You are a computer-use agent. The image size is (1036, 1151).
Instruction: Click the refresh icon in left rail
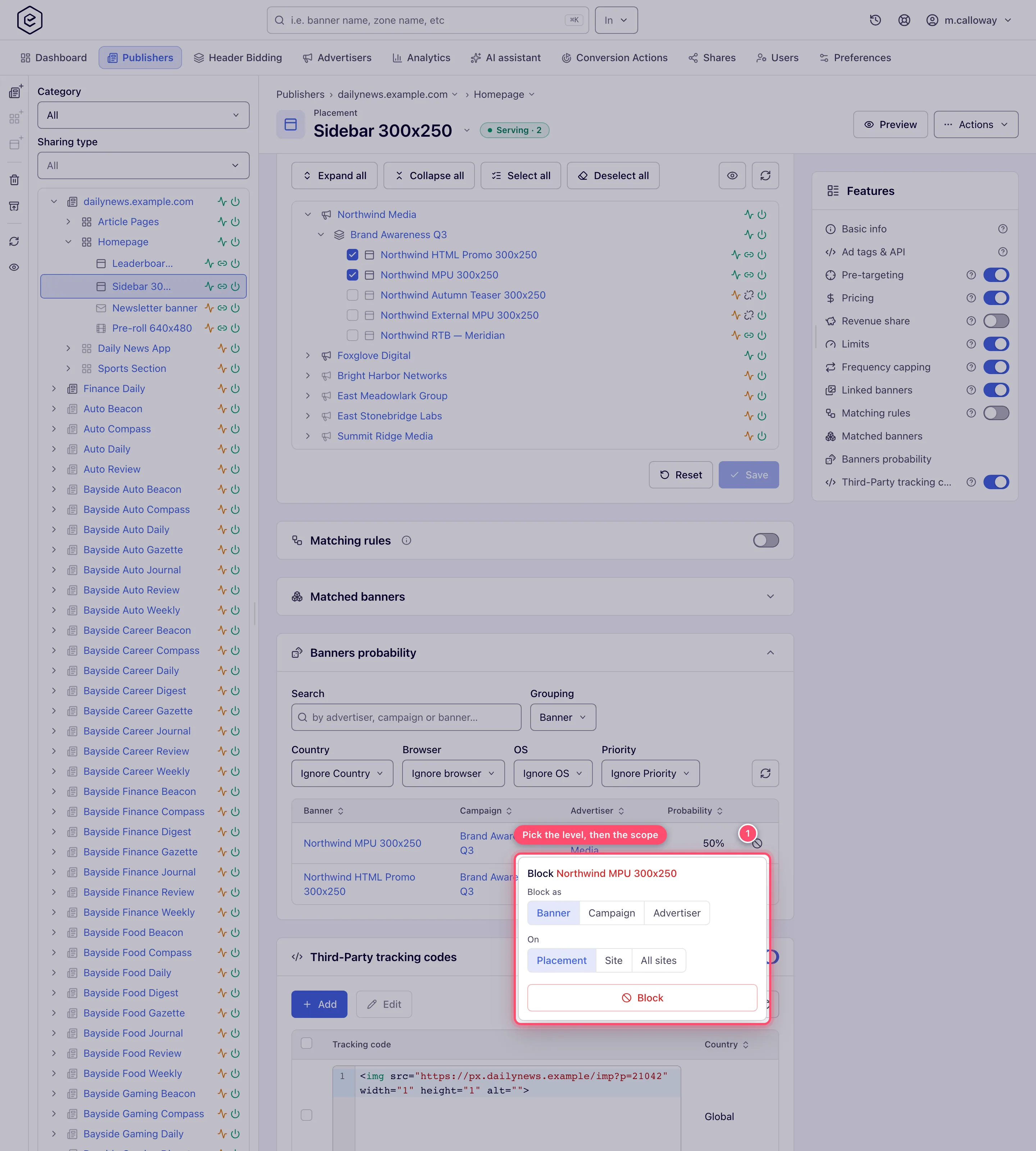[14, 241]
